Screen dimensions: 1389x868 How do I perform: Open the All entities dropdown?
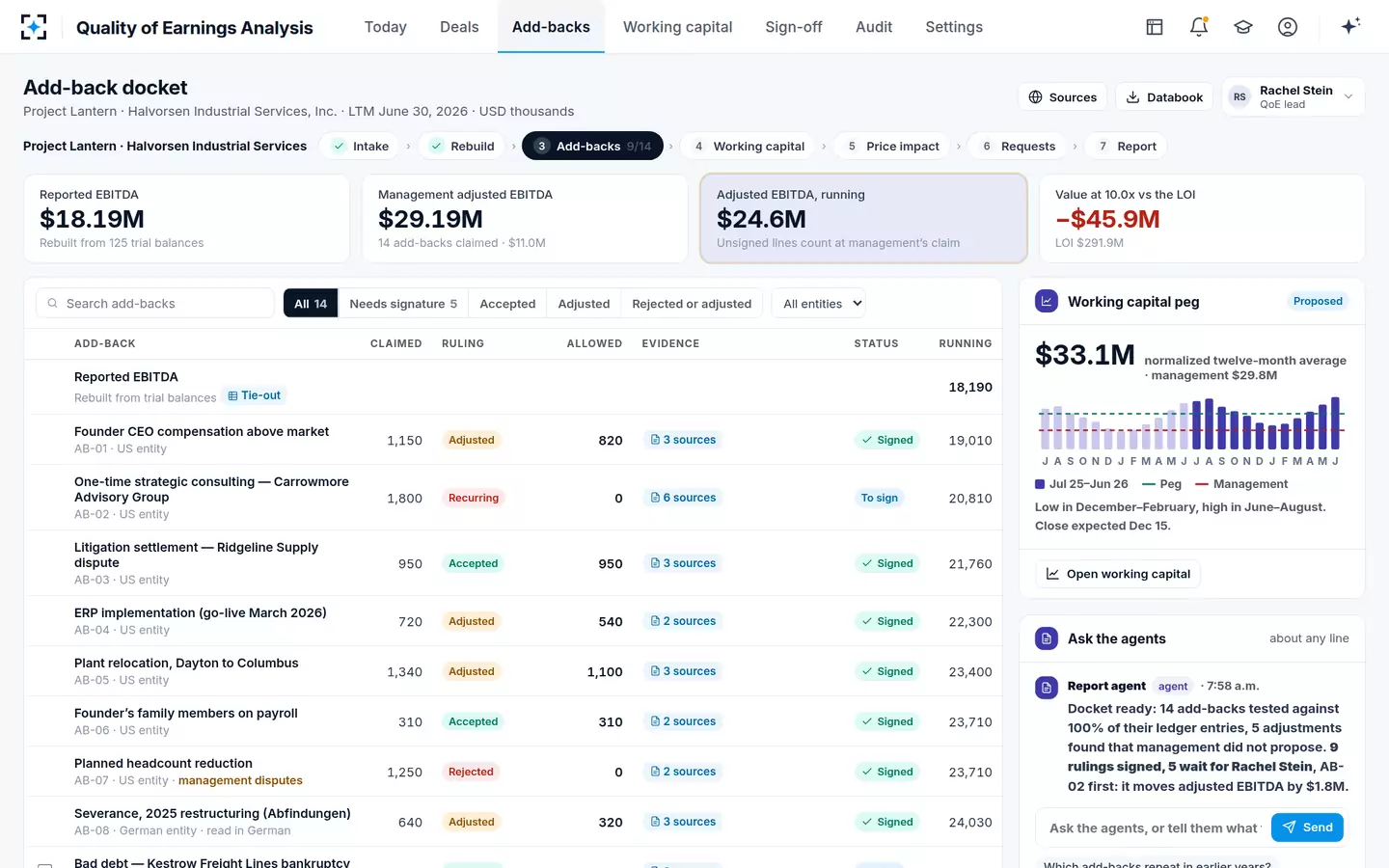coord(819,303)
